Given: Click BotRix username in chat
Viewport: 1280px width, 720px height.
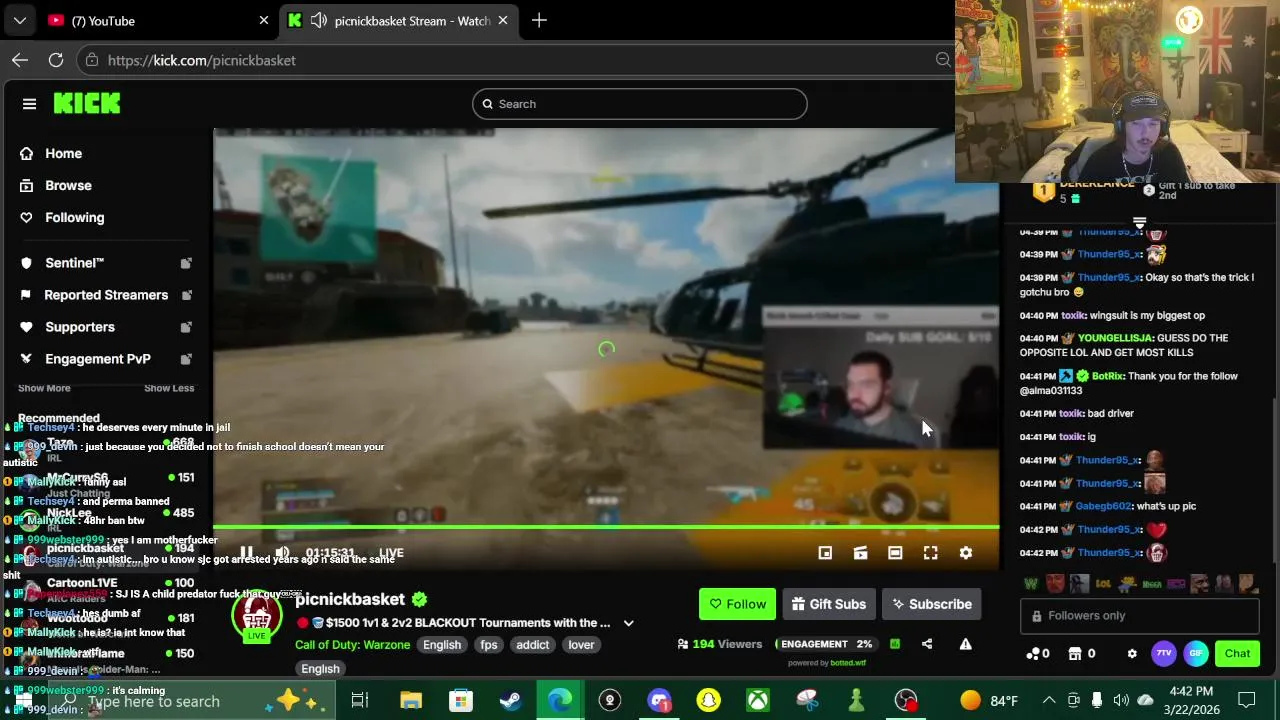Looking at the screenshot, I should point(1107,376).
